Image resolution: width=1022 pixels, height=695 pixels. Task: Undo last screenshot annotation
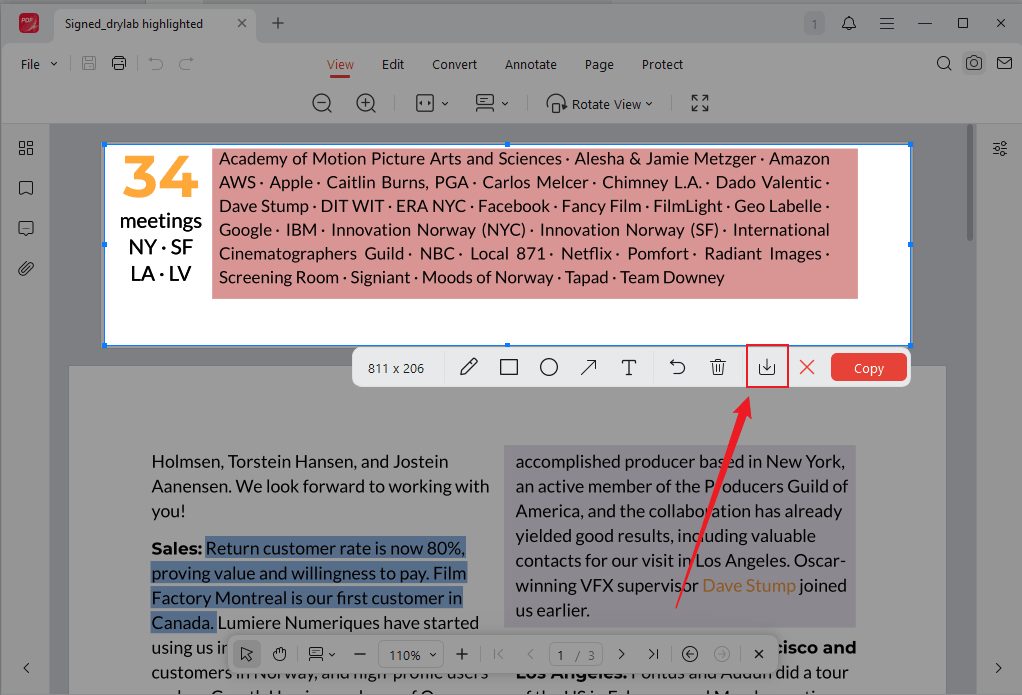678,368
